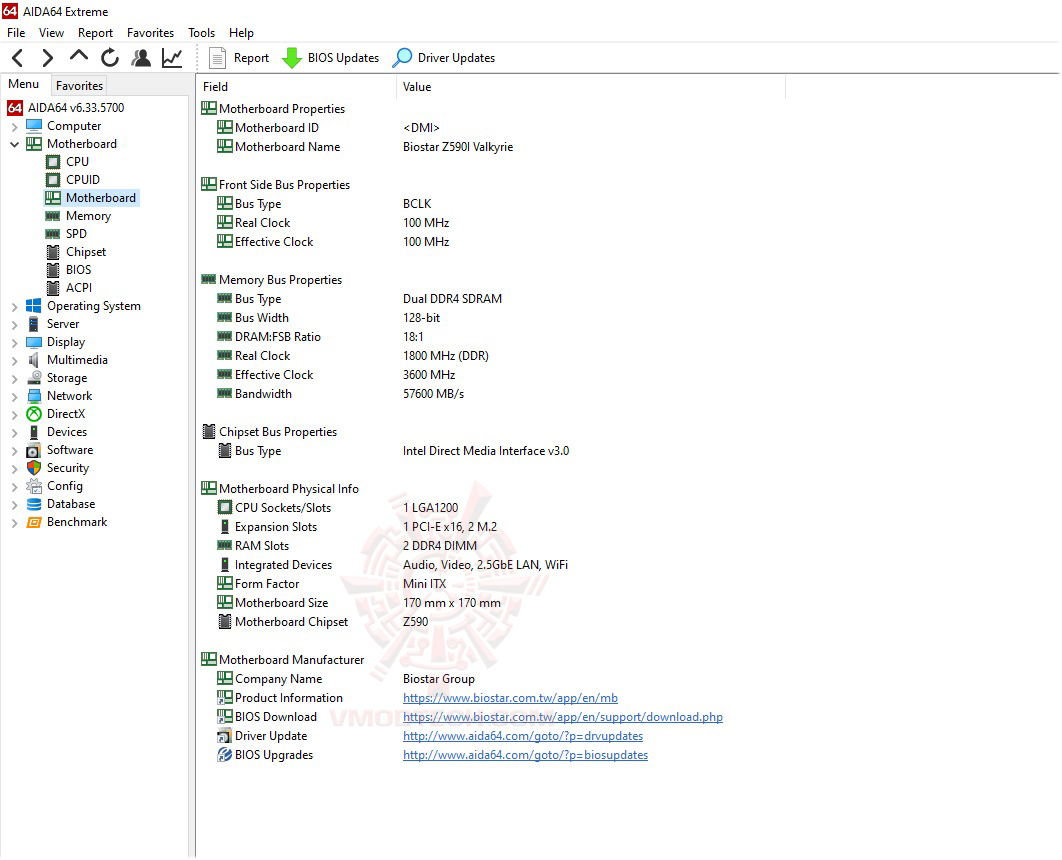1062x860 pixels.
Task: Go forward with the right arrow toolbar icon
Action: pos(47,58)
